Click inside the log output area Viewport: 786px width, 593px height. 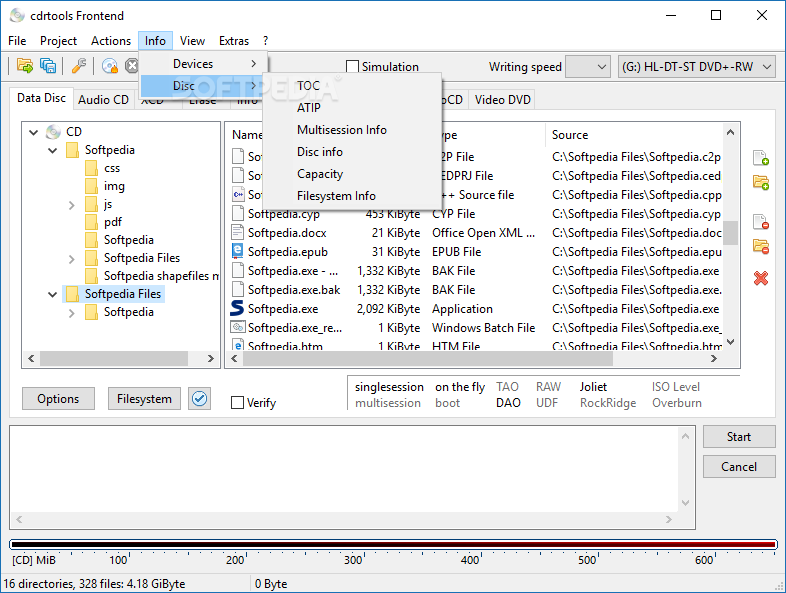(x=343, y=470)
